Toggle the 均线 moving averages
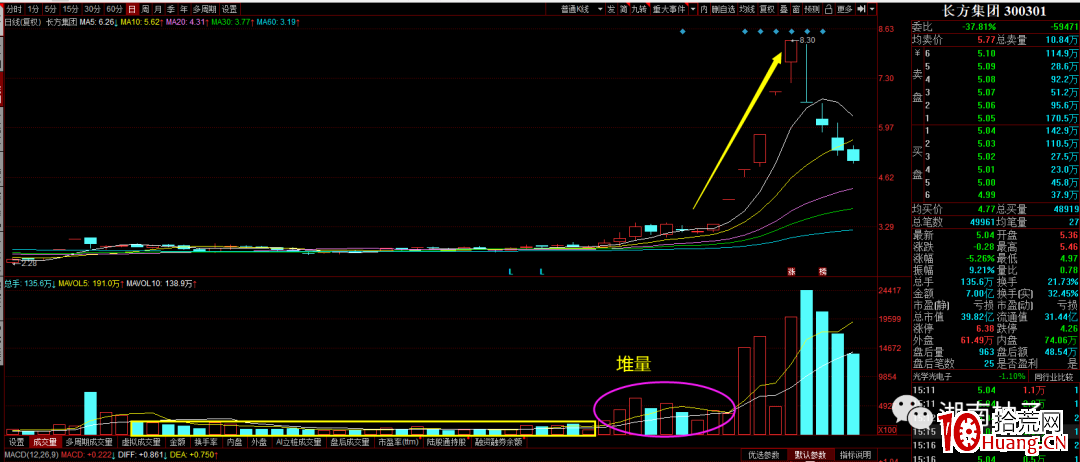 point(747,9)
